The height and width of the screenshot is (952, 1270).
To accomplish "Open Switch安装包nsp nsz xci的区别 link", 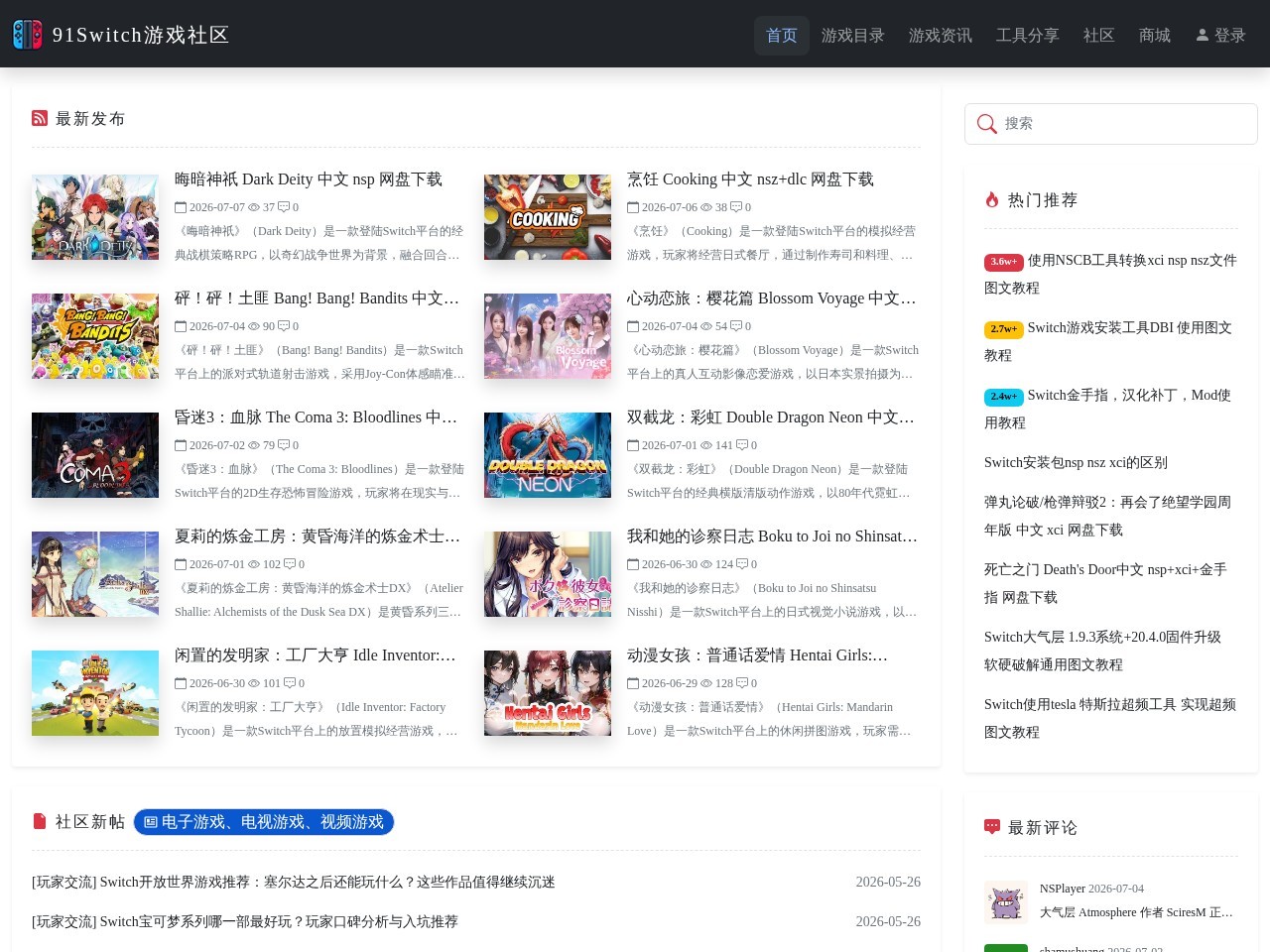I will pos(1076,462).
